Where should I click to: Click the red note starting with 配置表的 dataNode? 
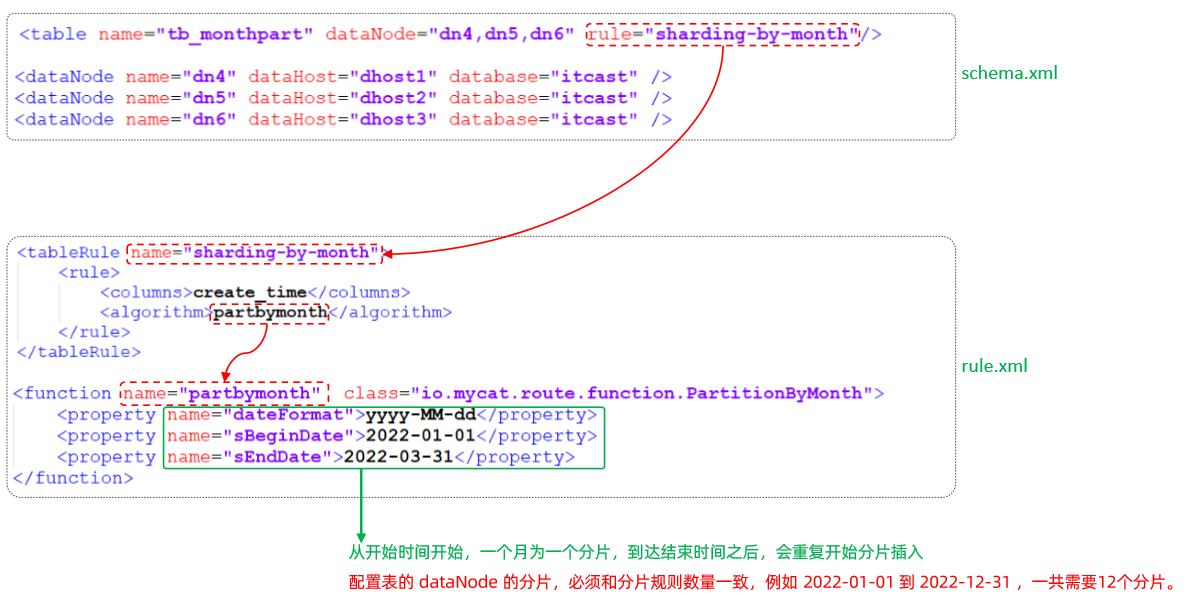click(763, 582)
